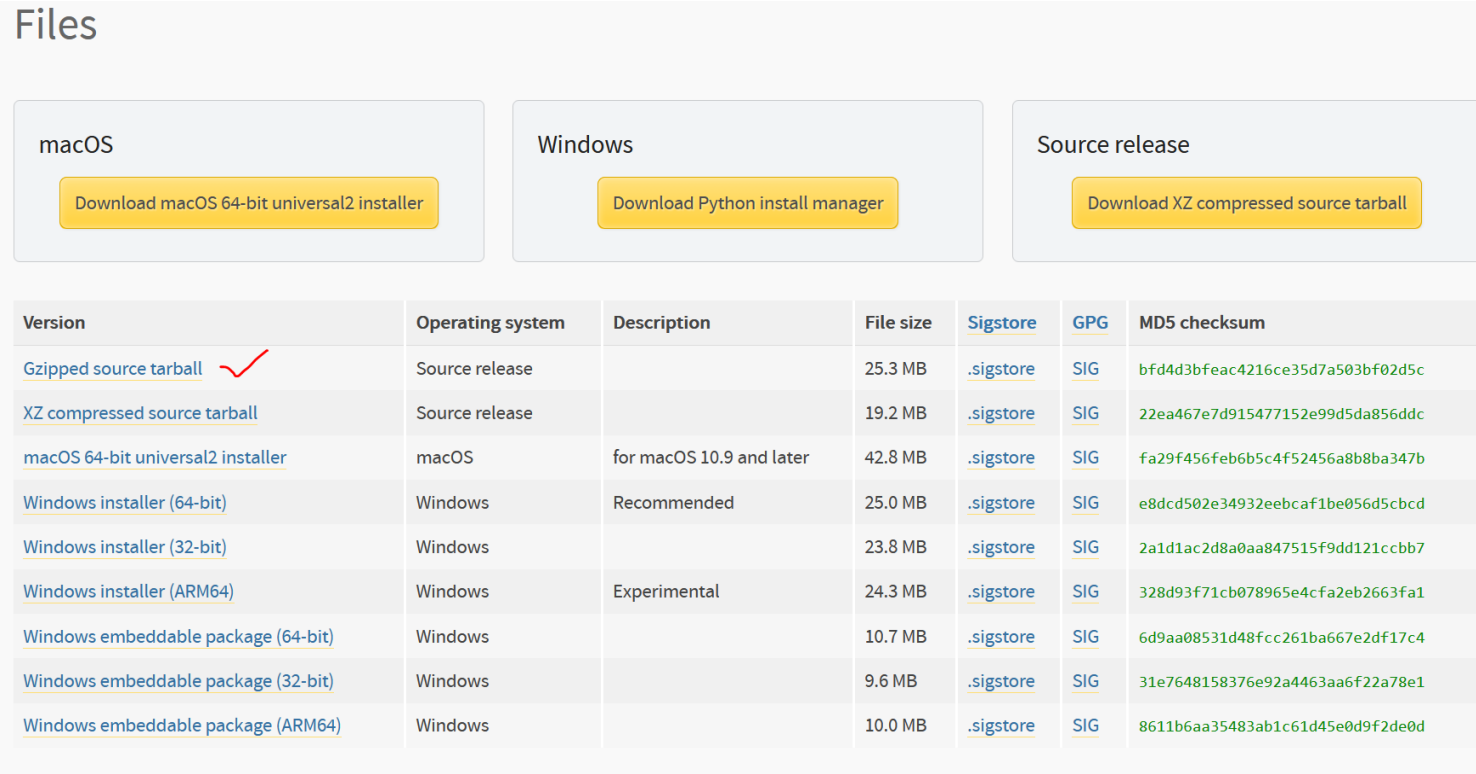Download Windows installer (32-bit) link

tap(125, 547)
